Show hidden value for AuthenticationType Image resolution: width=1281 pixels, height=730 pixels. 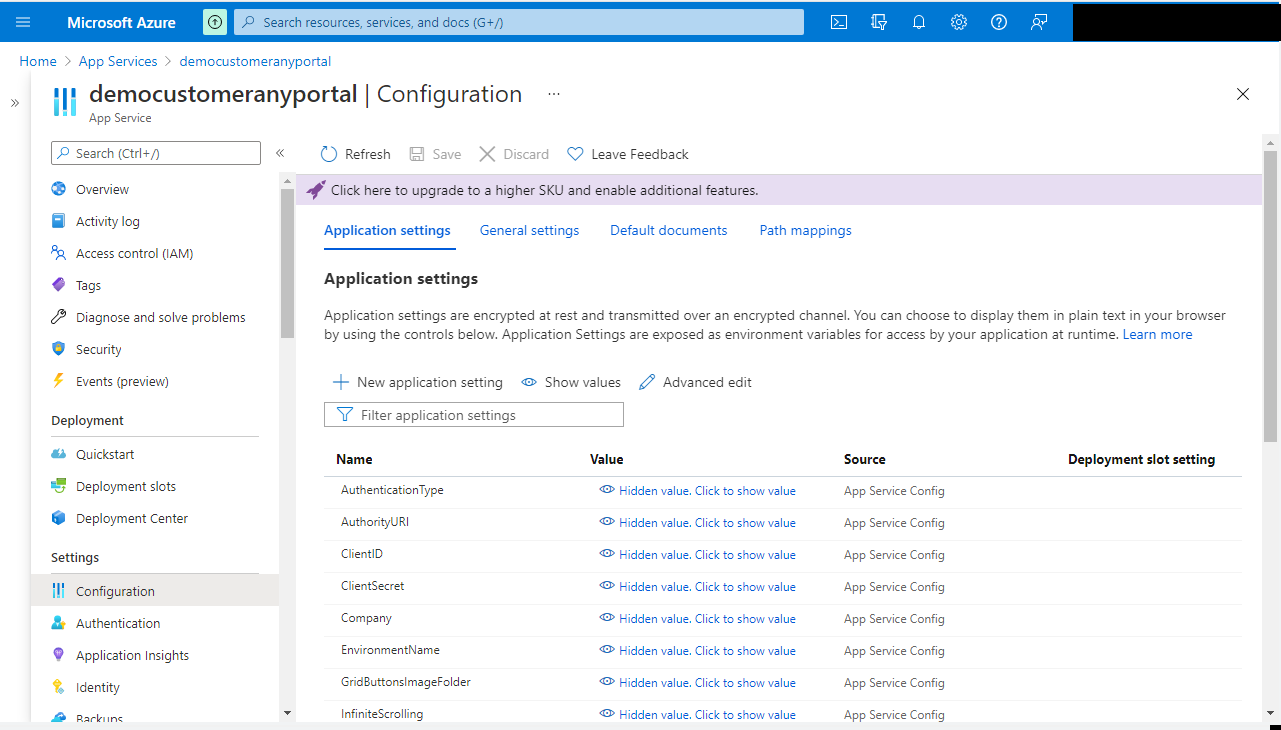(697, 491)
